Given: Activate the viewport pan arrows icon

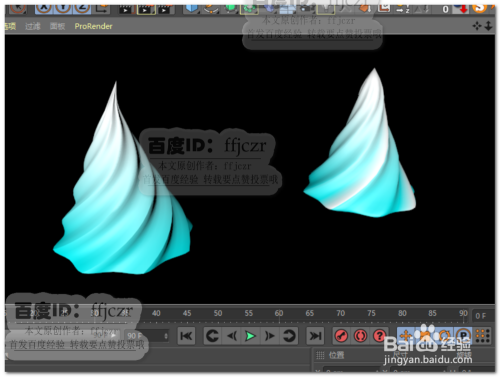Looking at the screenshot, I should [x=477, y=26].
